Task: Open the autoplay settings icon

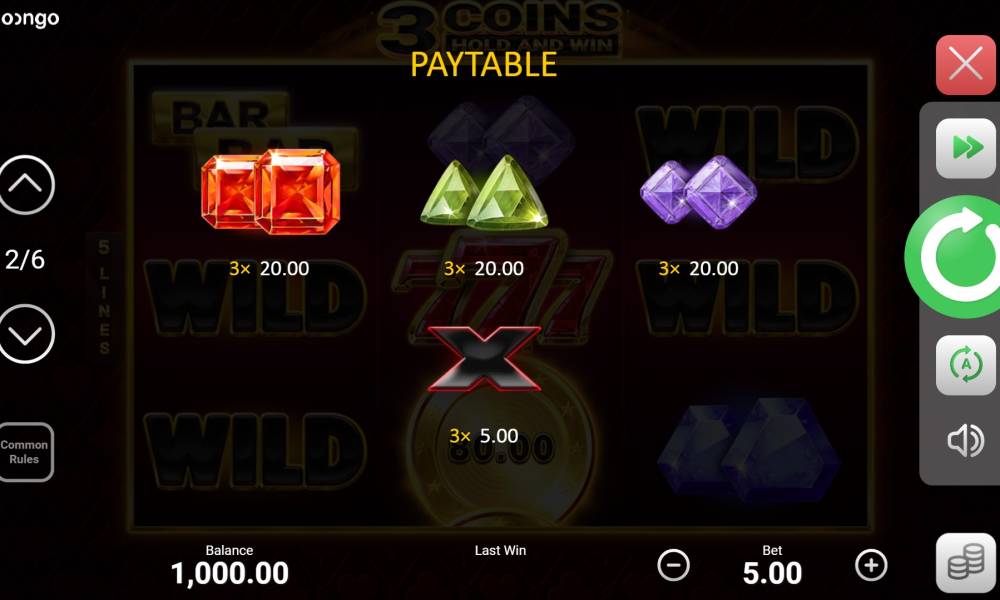Action: point(965,365)
